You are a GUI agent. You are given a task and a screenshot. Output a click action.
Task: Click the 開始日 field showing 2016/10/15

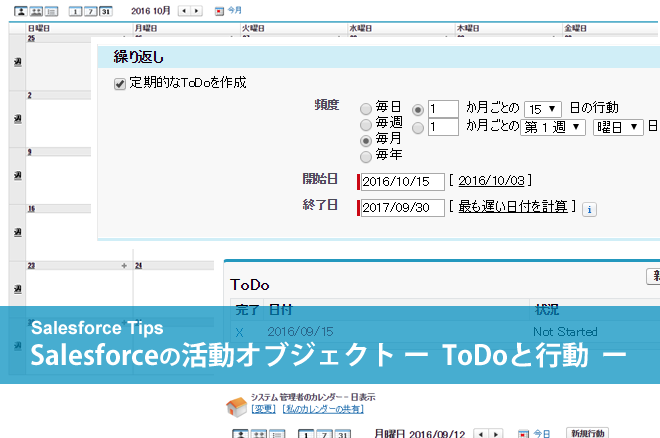(402, 182)
